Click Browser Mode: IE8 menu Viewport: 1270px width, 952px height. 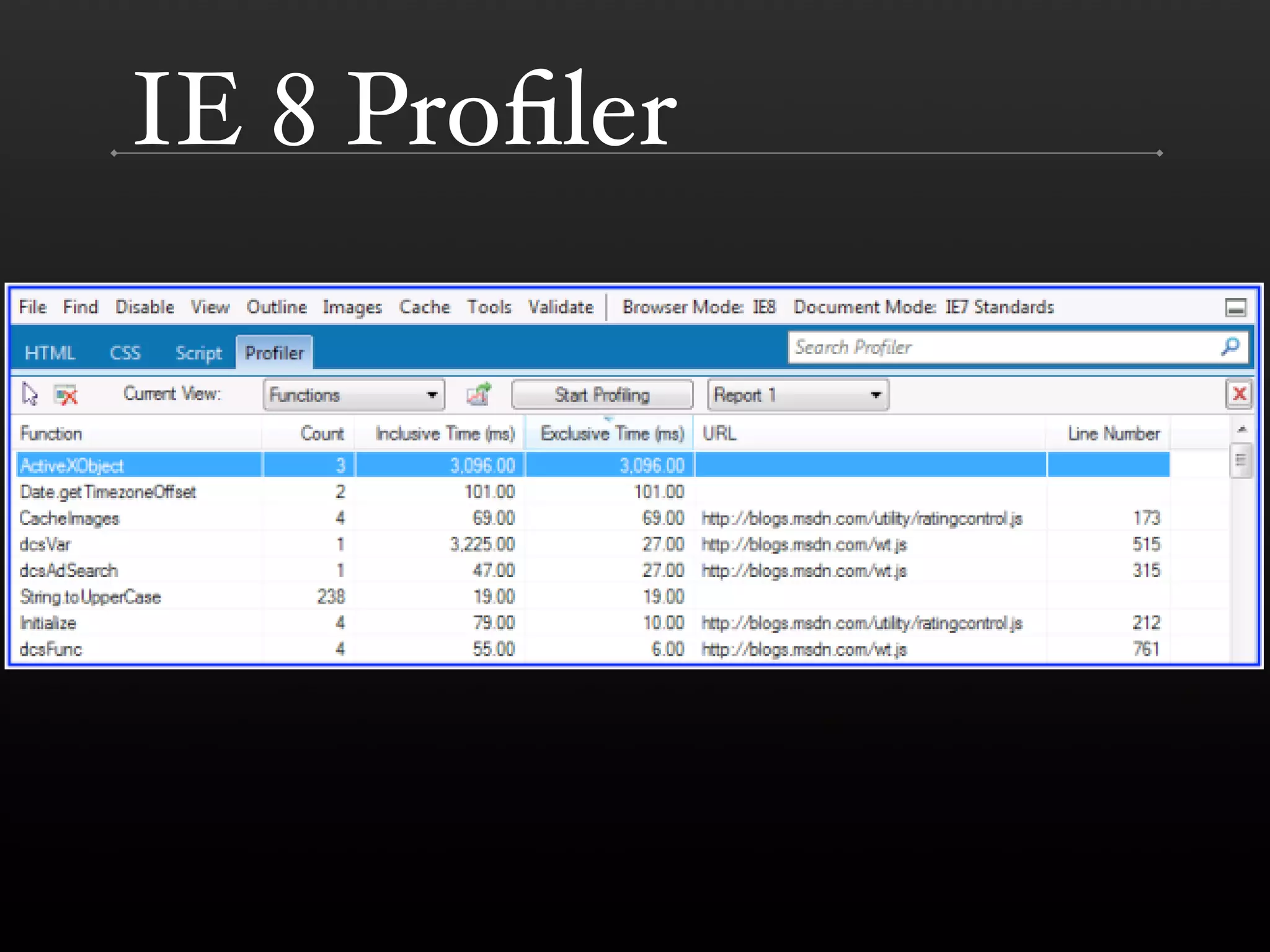(699, 307)
